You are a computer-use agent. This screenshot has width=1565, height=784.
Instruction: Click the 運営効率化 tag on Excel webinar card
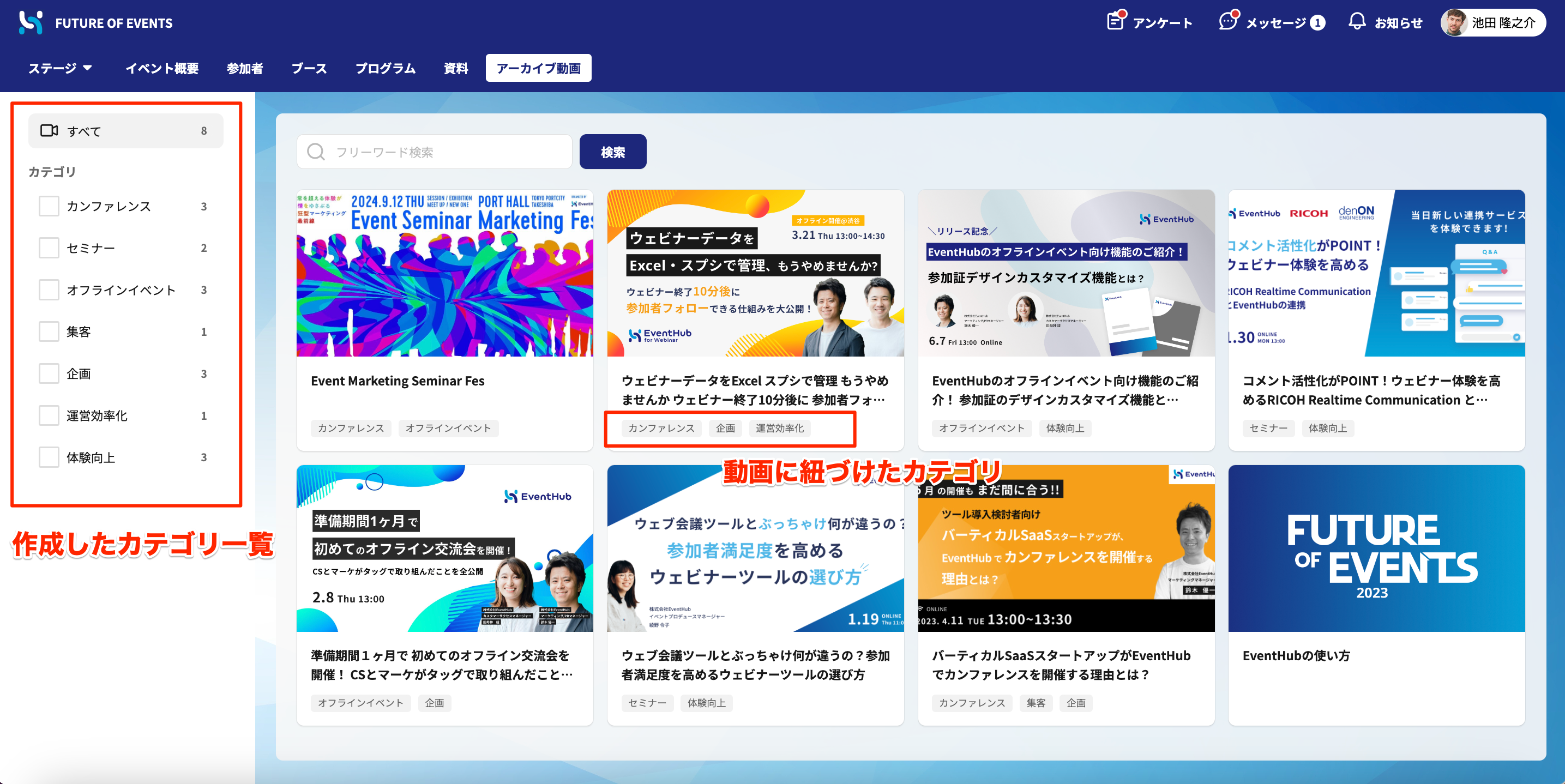779,428
